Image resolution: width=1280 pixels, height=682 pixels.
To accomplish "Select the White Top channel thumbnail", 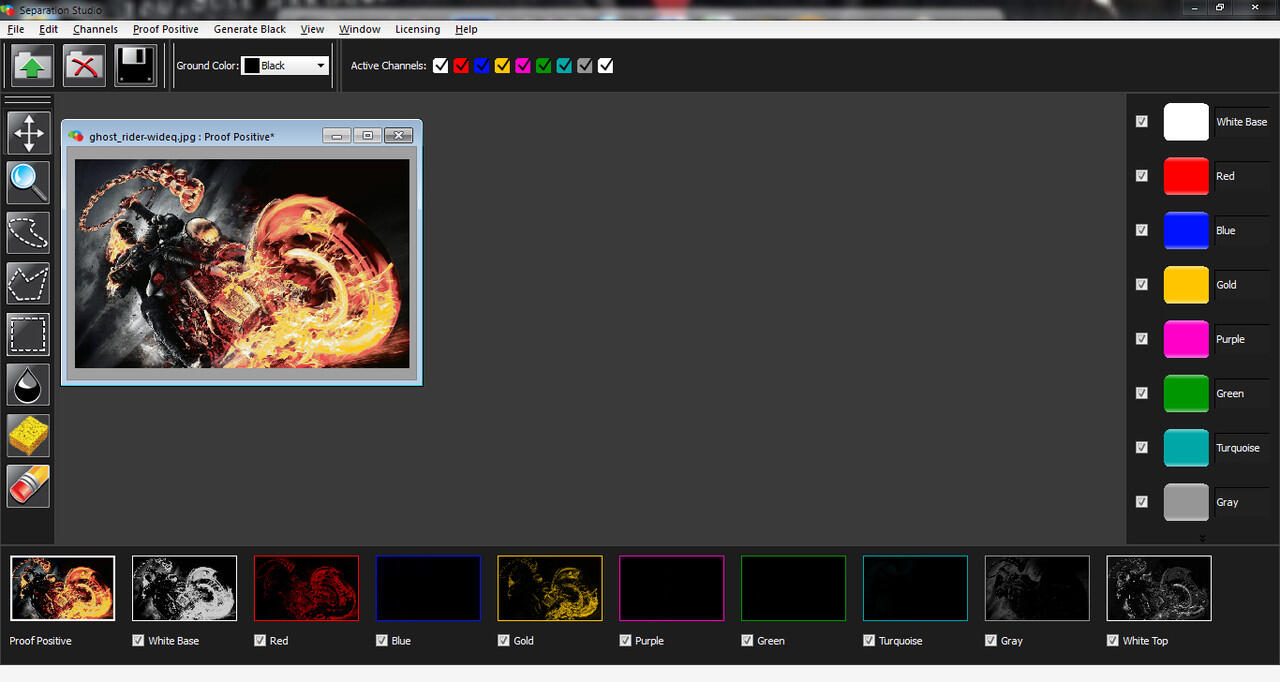I will click(1159, 588).
